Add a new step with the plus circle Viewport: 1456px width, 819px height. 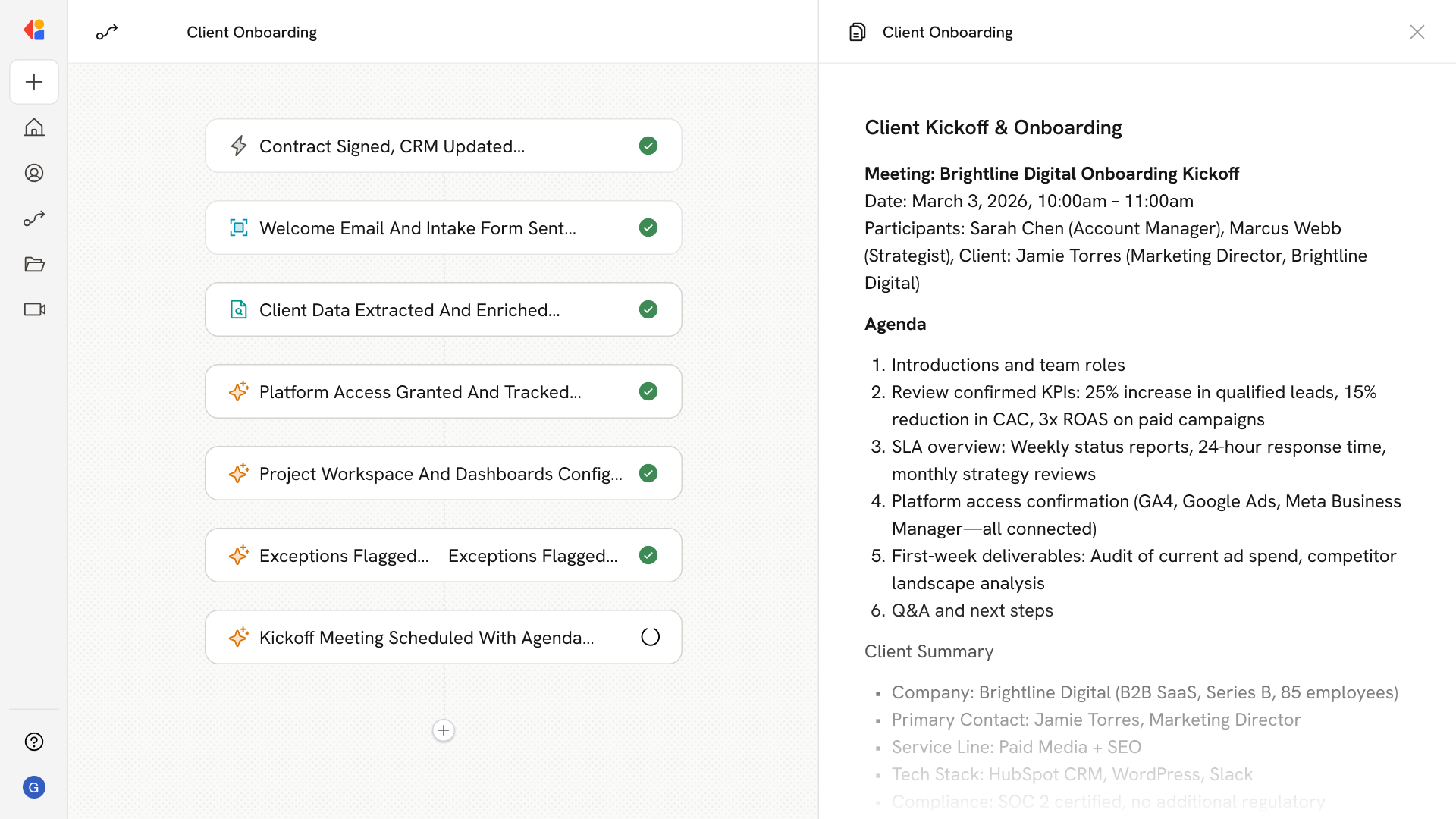click(x=444, y=730)
